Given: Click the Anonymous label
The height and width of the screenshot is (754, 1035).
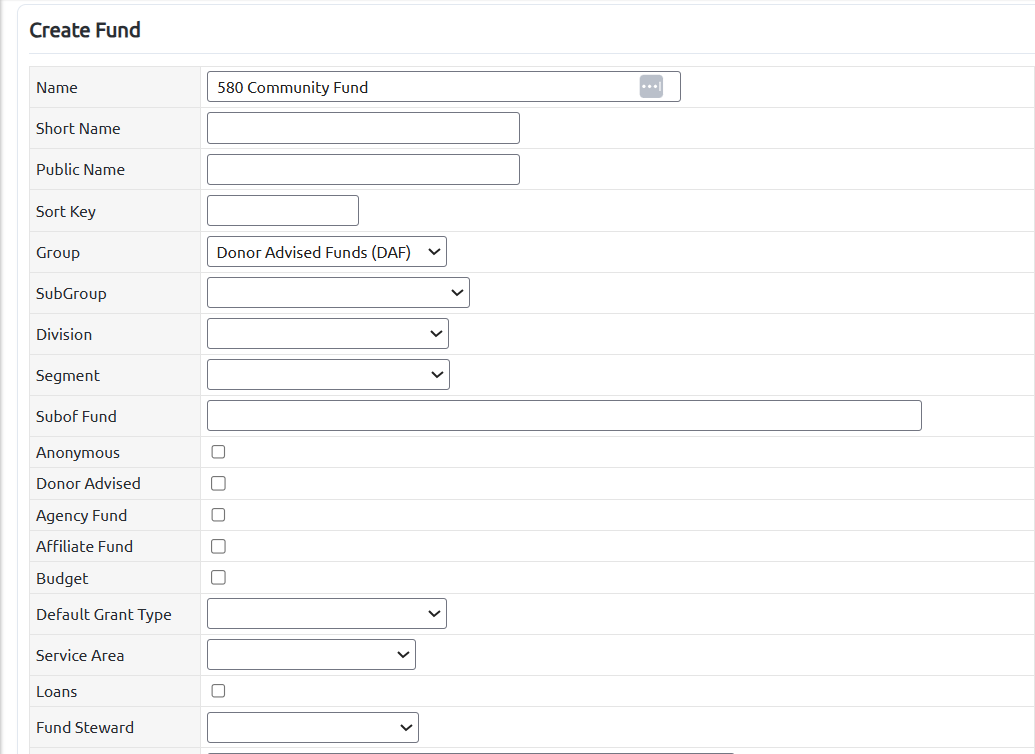Looking at the screenshot, I should 78,453.
